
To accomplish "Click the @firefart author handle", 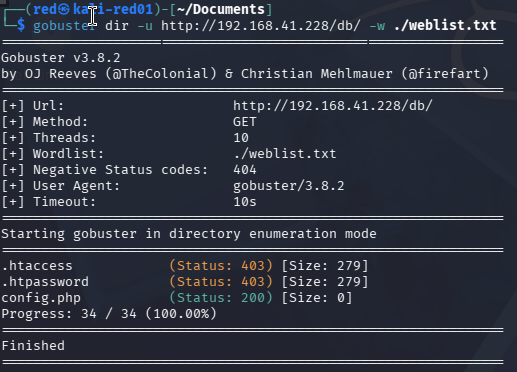I will pyautogui.click(x=445, y=74).
